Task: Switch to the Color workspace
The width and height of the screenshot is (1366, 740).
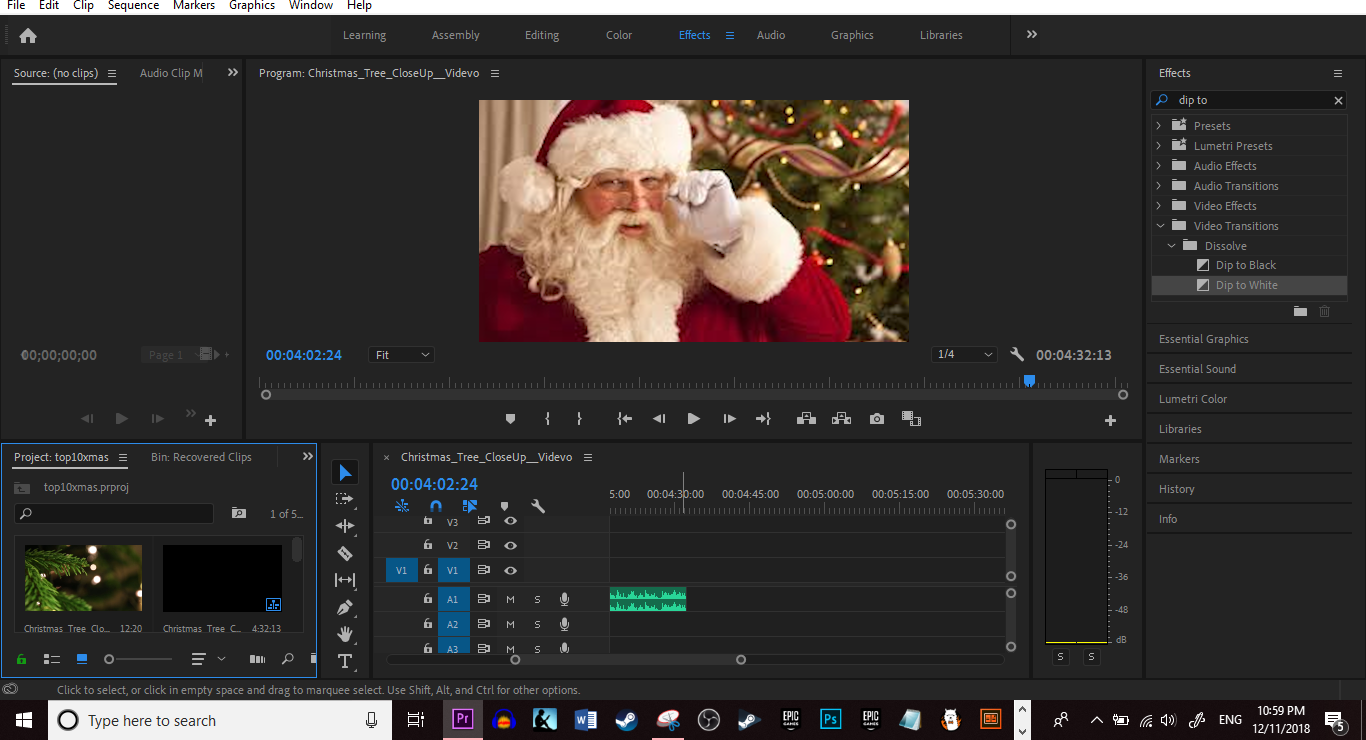Action: coord(619,35)
